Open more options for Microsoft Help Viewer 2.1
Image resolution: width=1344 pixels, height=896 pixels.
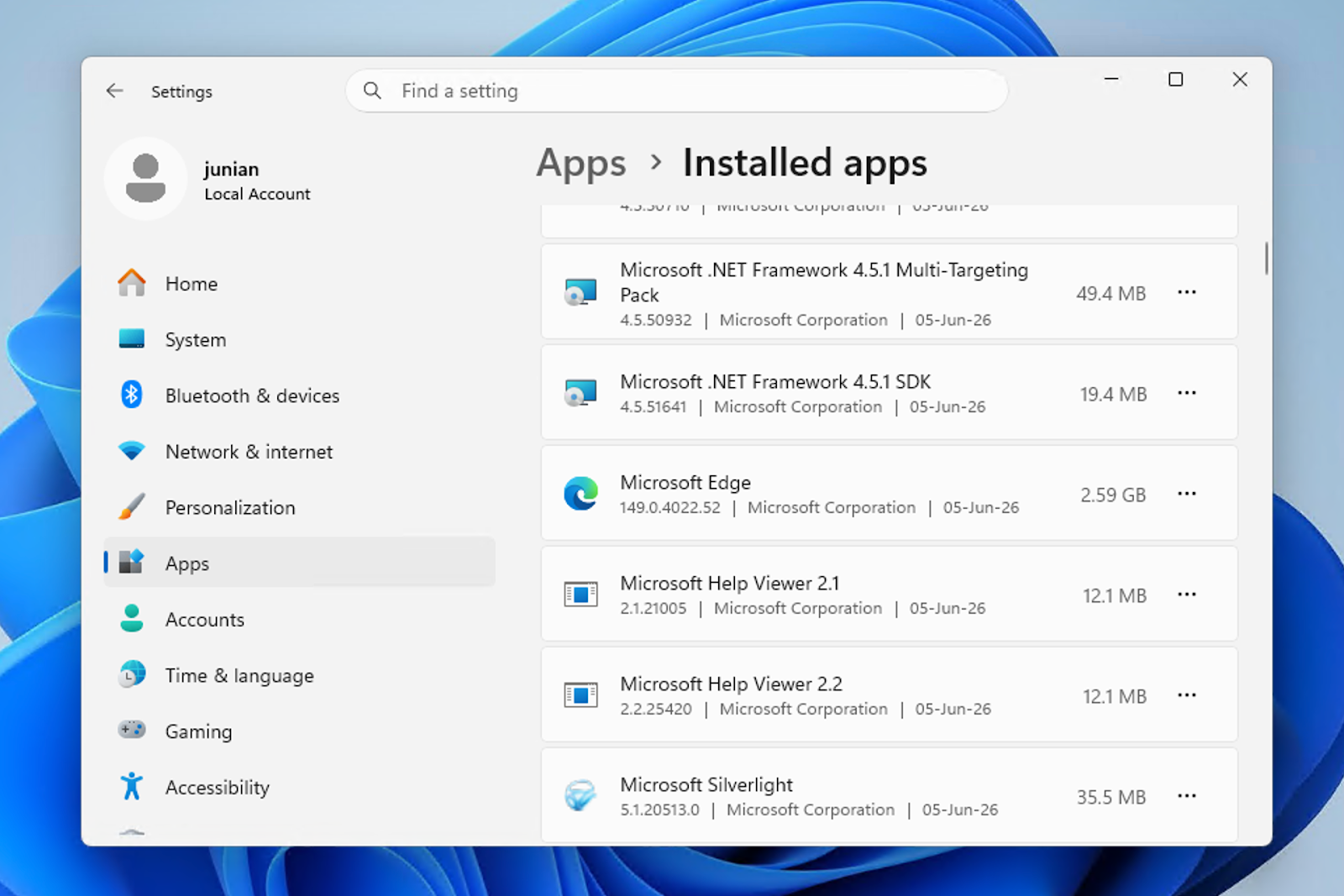tap(1186, 595)
